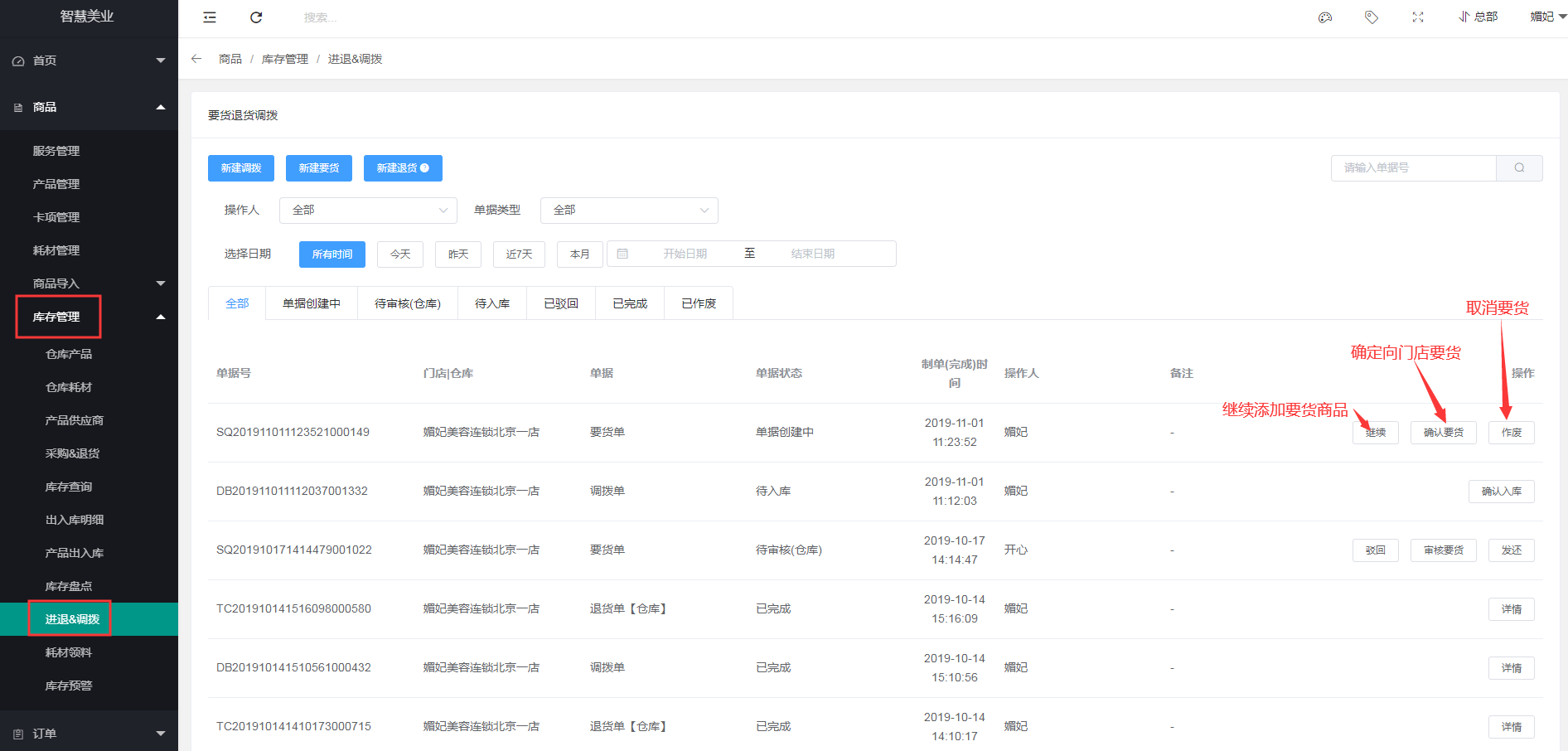Select 近7天 date filter
The height and width of the screenshot is (751, 1568).
[x=519, y=254]
